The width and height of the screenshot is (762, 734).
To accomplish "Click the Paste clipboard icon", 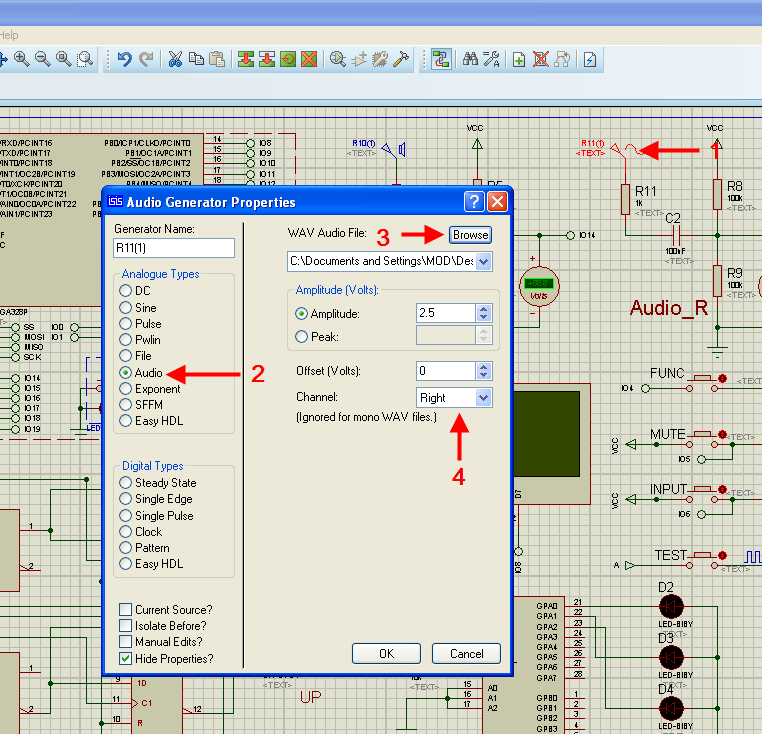I will coord(216,59).
